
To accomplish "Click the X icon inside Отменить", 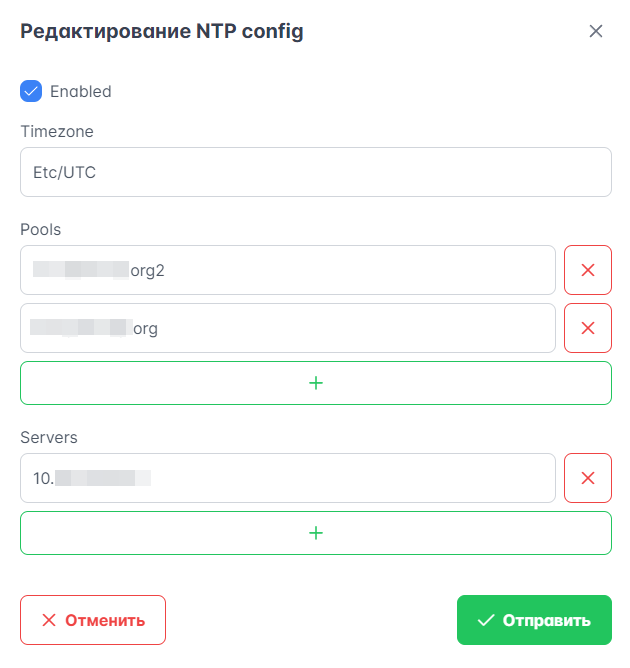I will (49, 620).
